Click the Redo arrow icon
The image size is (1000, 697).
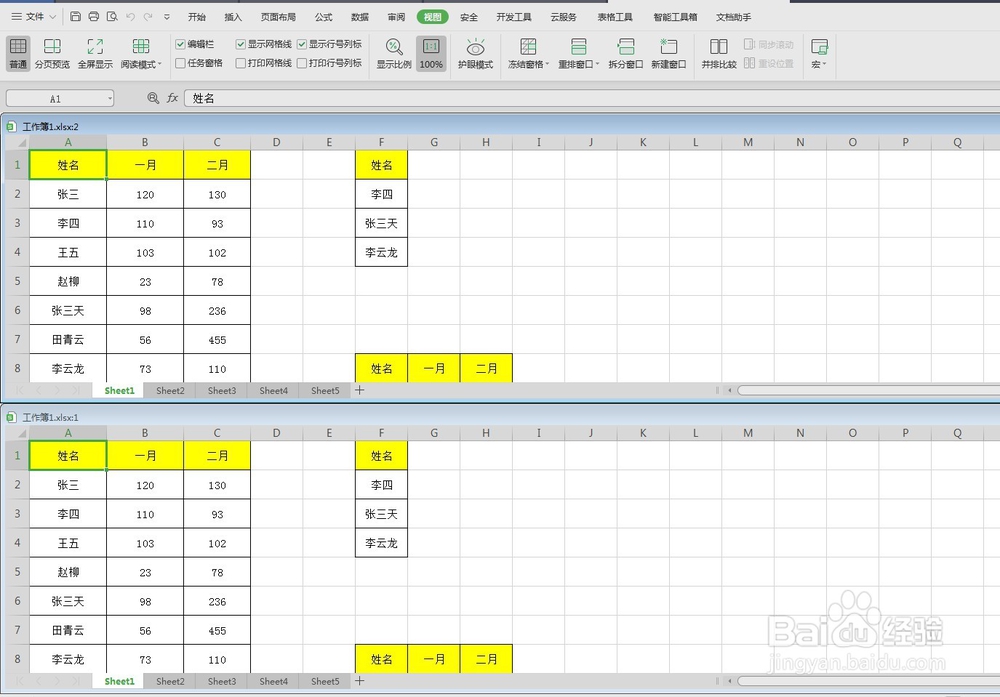(148, 17)
